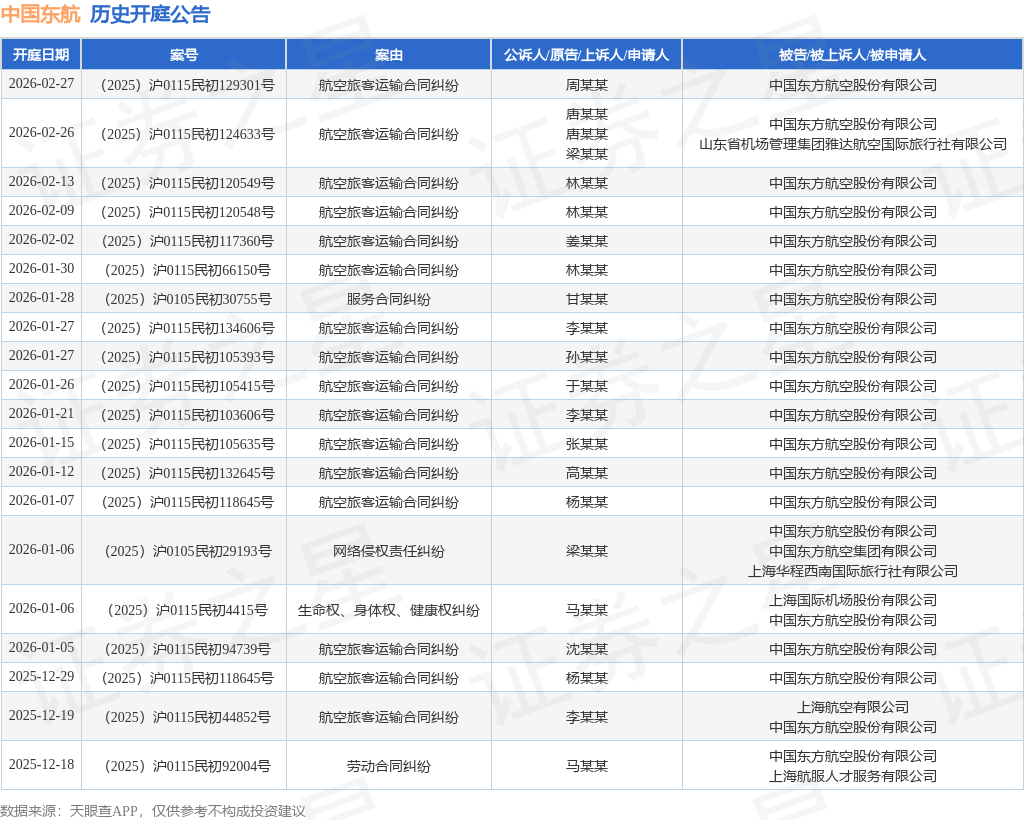Select case number （2025）沪0115民初105393号

pyautogui.click(x=184, y=357)
